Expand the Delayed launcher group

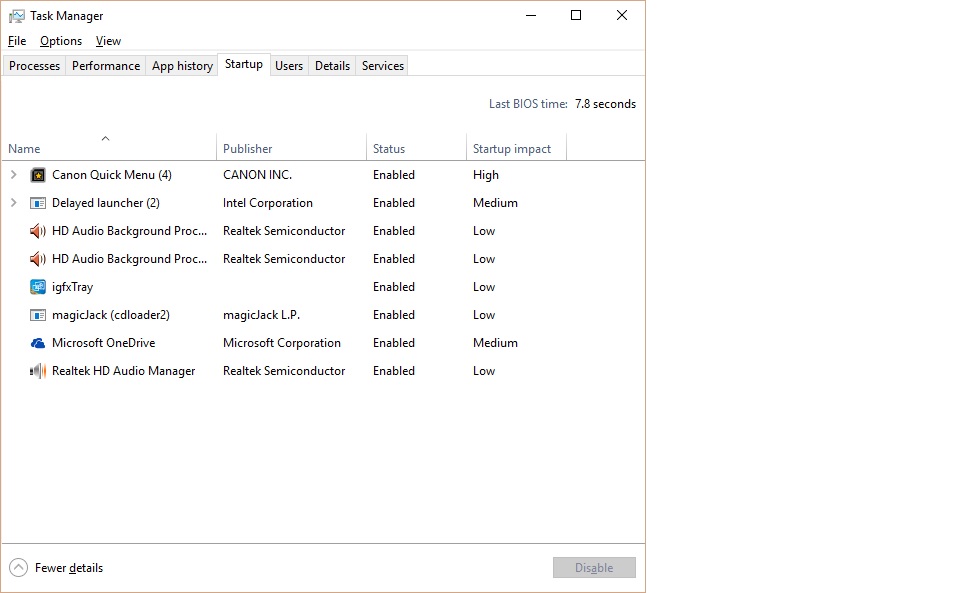13,203
